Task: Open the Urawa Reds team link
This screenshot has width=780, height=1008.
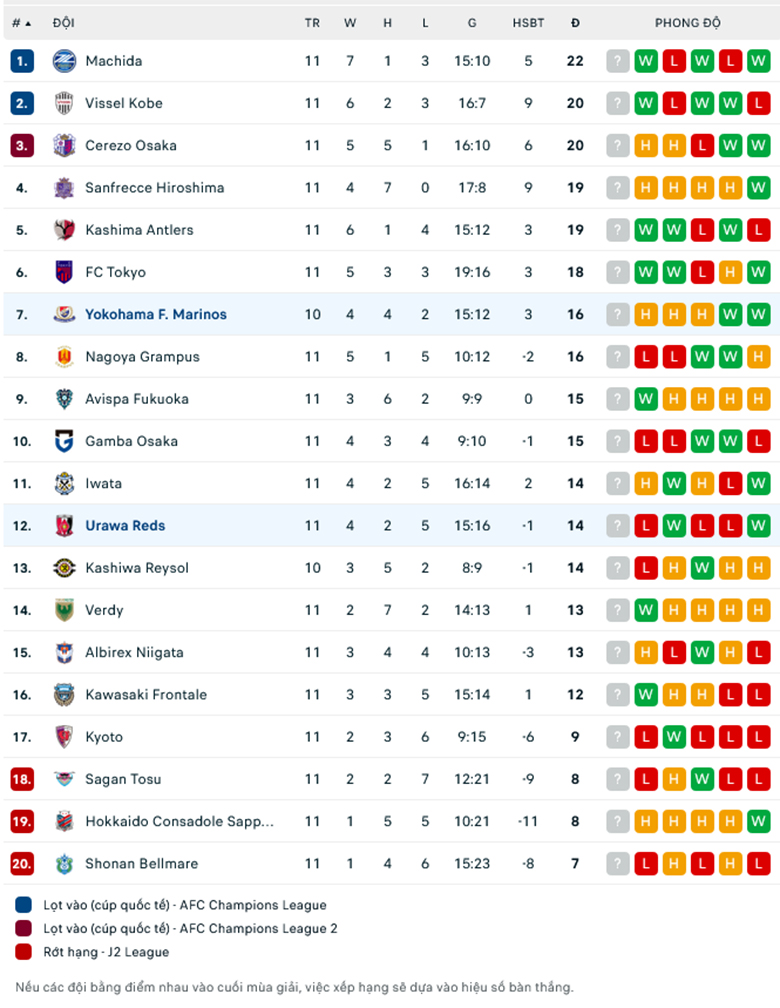Action: tap(125, 526)
